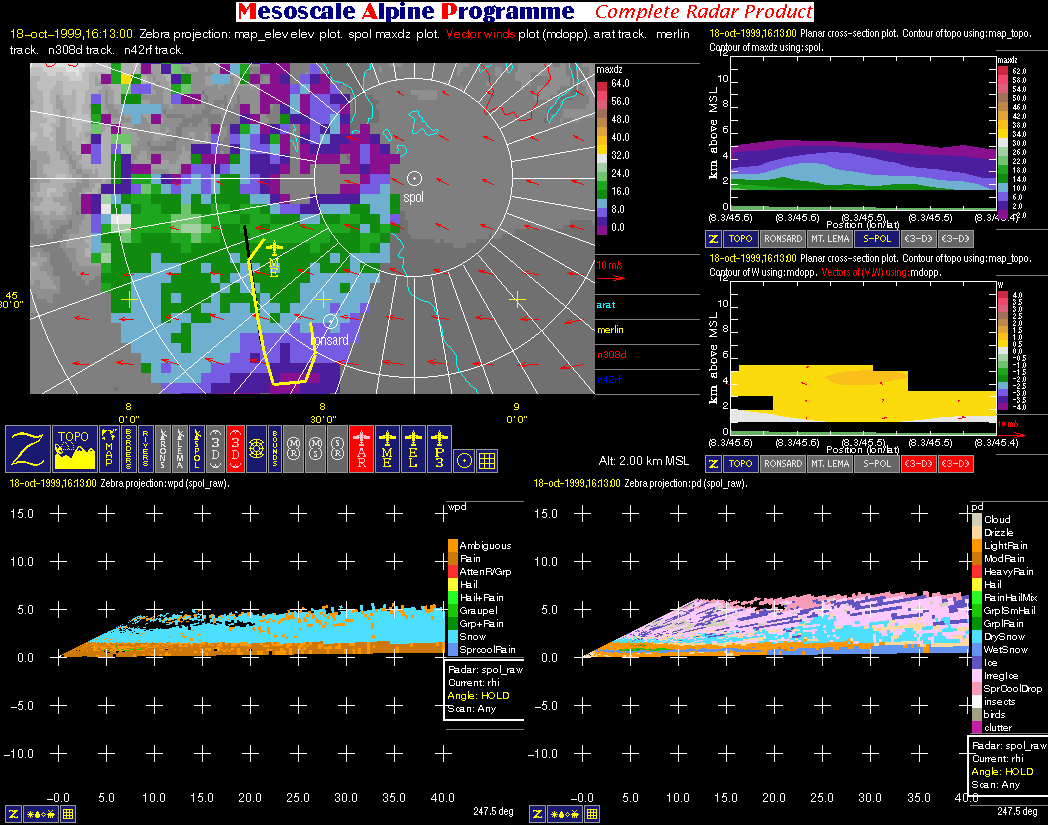Click the red 3D icon in main toolbar
Screen dimensions: 1048x825
pyautogui.click(x=235, y=448)
